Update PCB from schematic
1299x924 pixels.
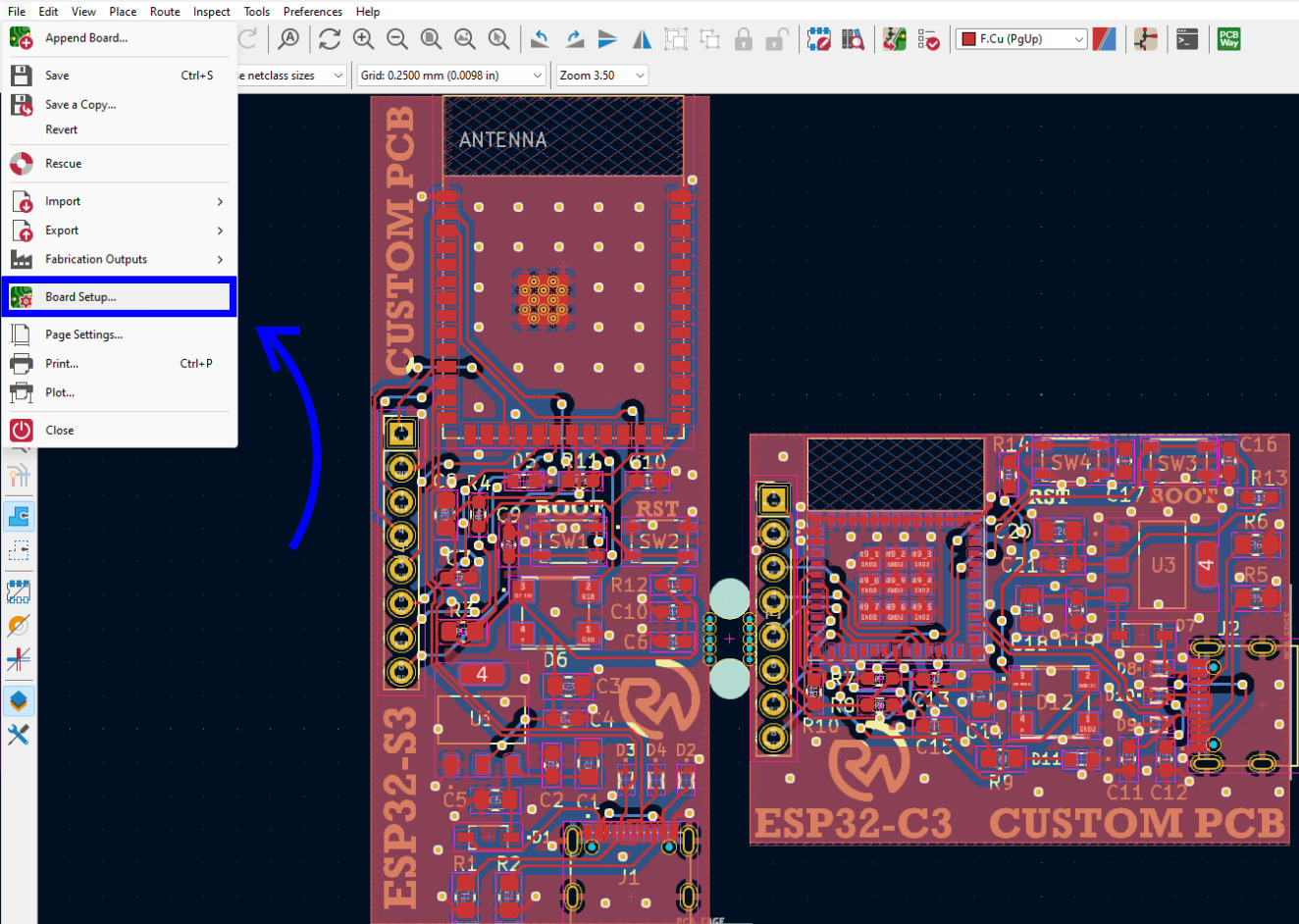(x=895, y=39)
